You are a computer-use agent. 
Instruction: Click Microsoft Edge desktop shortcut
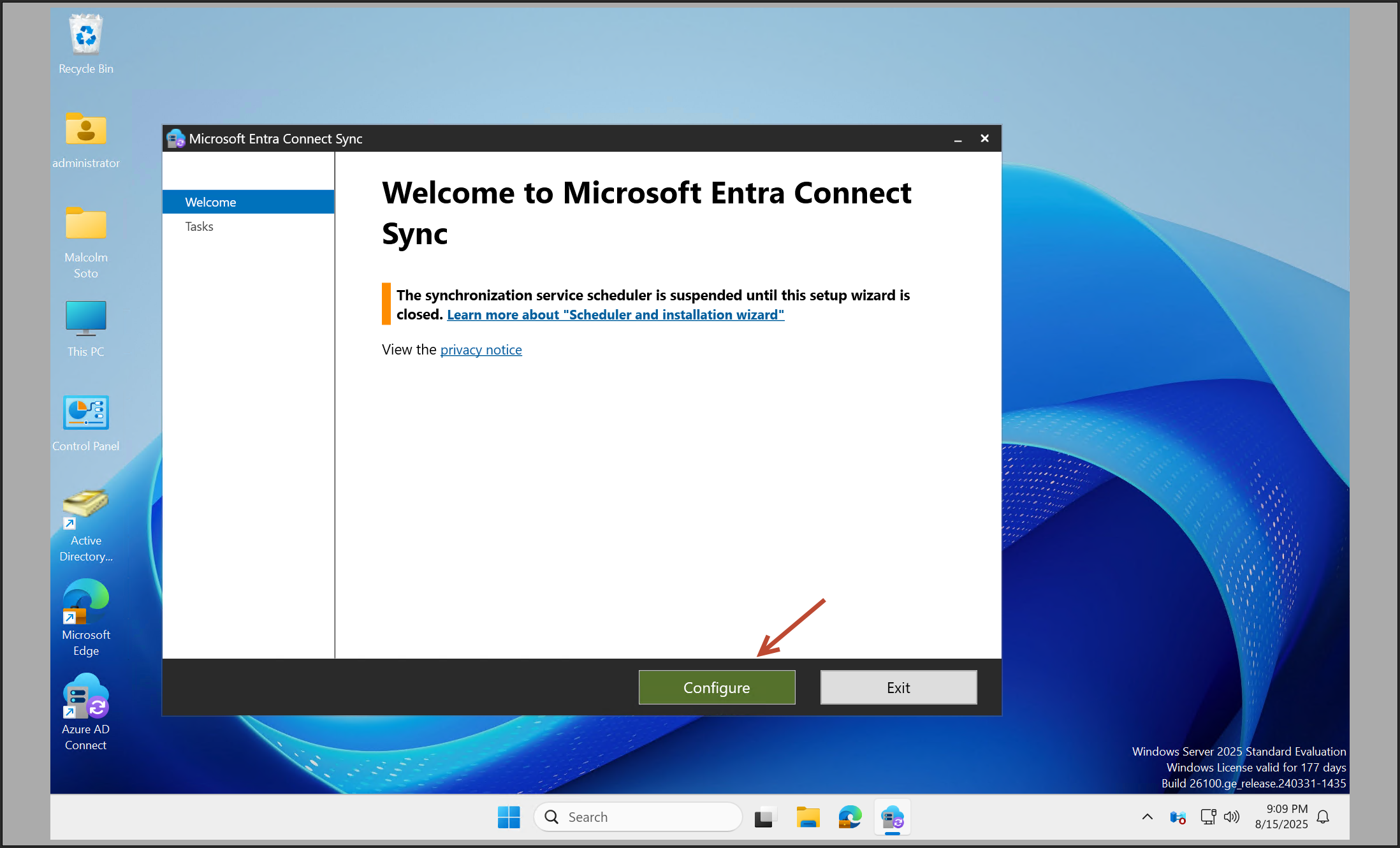pos(85,602)
